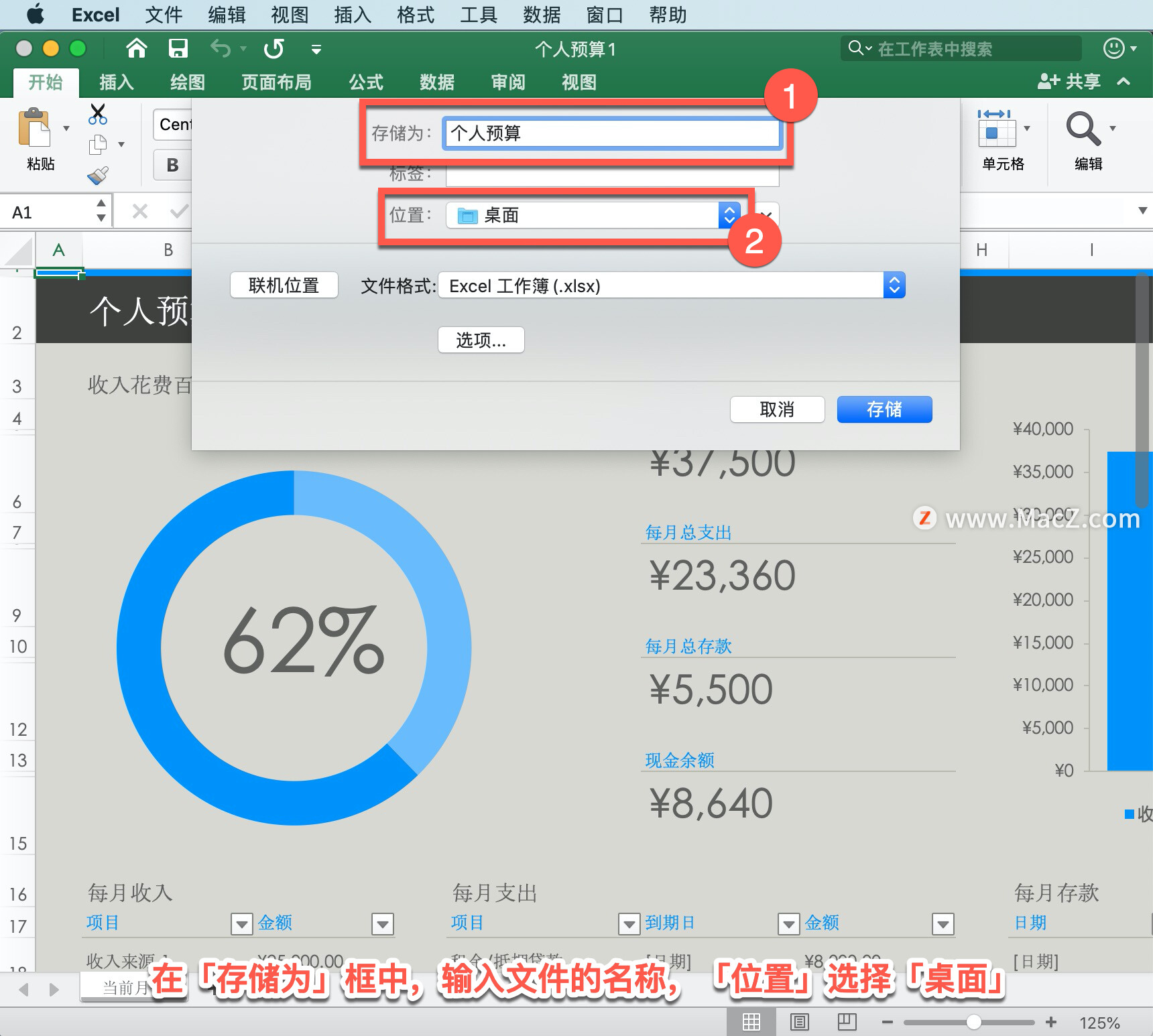Open the income 项目 filter dropdown

coord(241,924)
